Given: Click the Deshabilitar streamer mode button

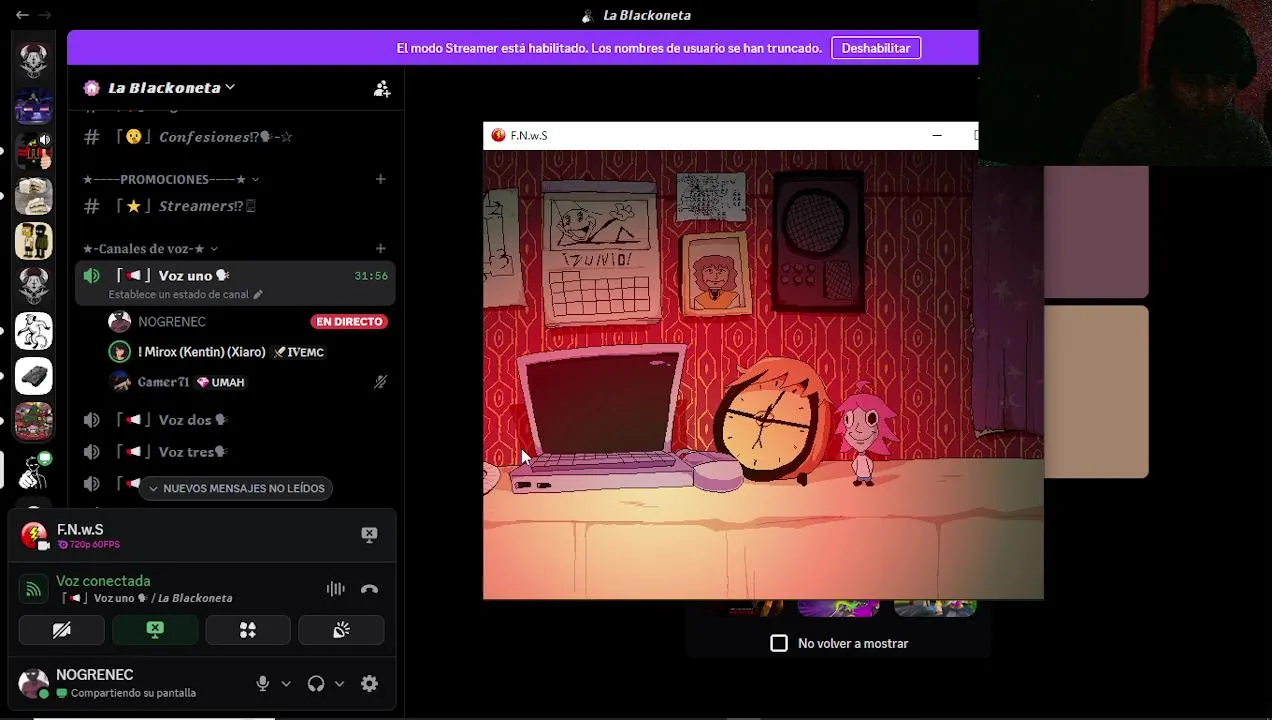Looking at the screenshot, I should (x=876, y=48).
